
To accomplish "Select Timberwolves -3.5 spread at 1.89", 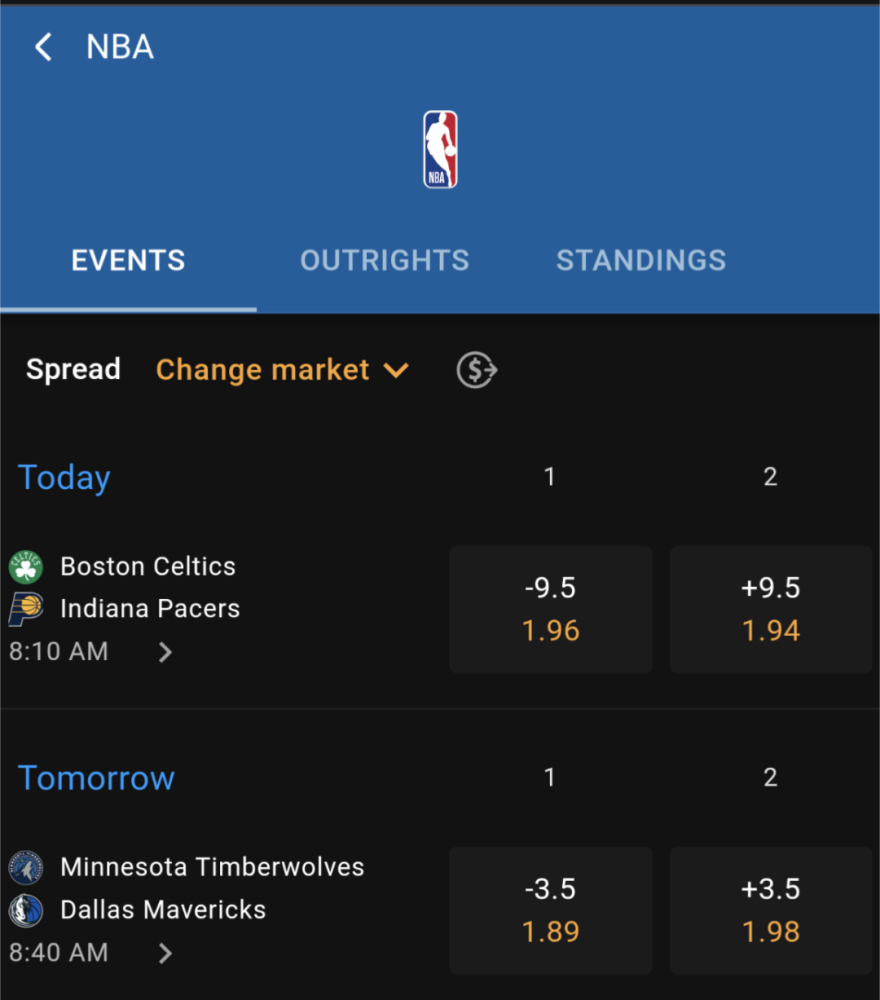I will point(550,910).
